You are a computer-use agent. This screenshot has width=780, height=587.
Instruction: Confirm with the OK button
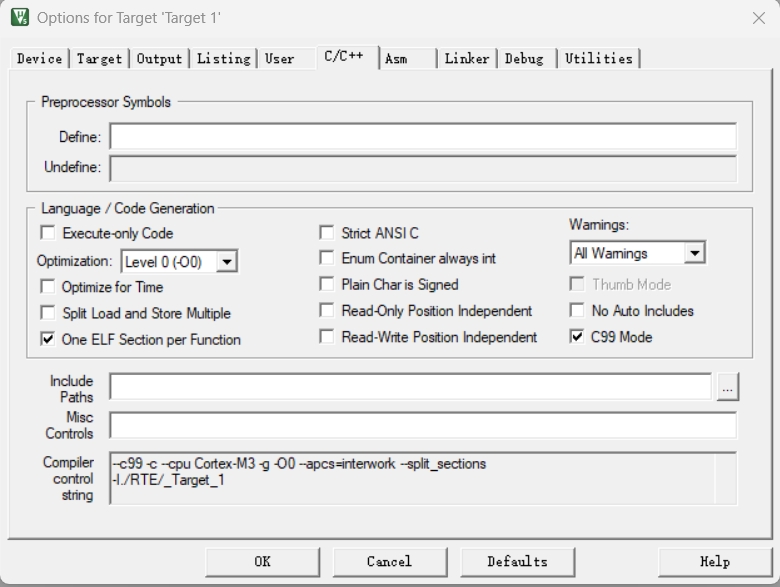263,562
